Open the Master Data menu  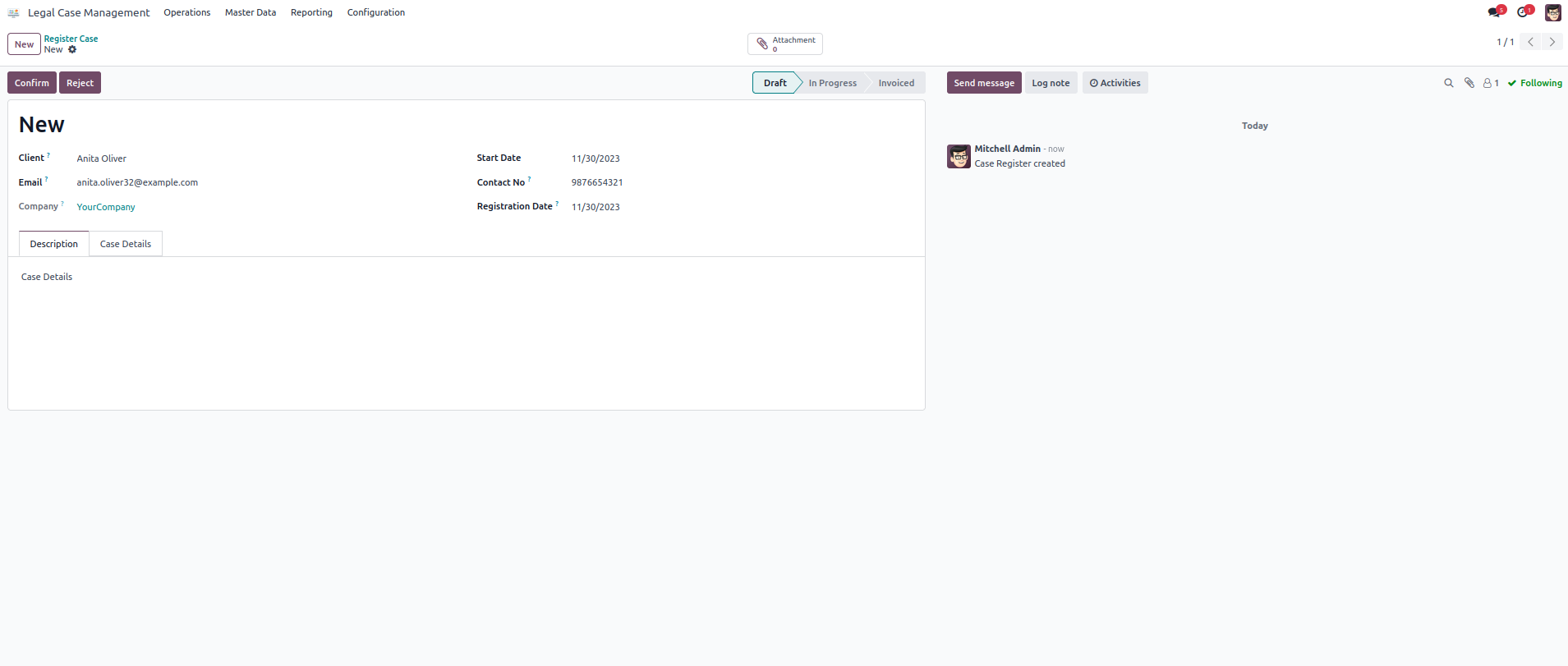point(251,12)
